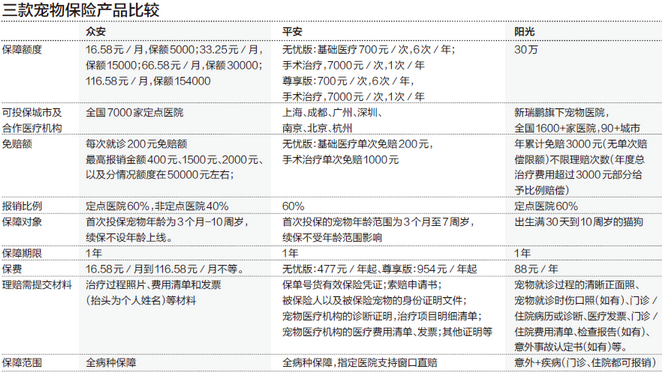Click 全病种保障,指定医院支持窗口直赔 cell
This screenshot has width=662, height=372.
click(360, 362)
